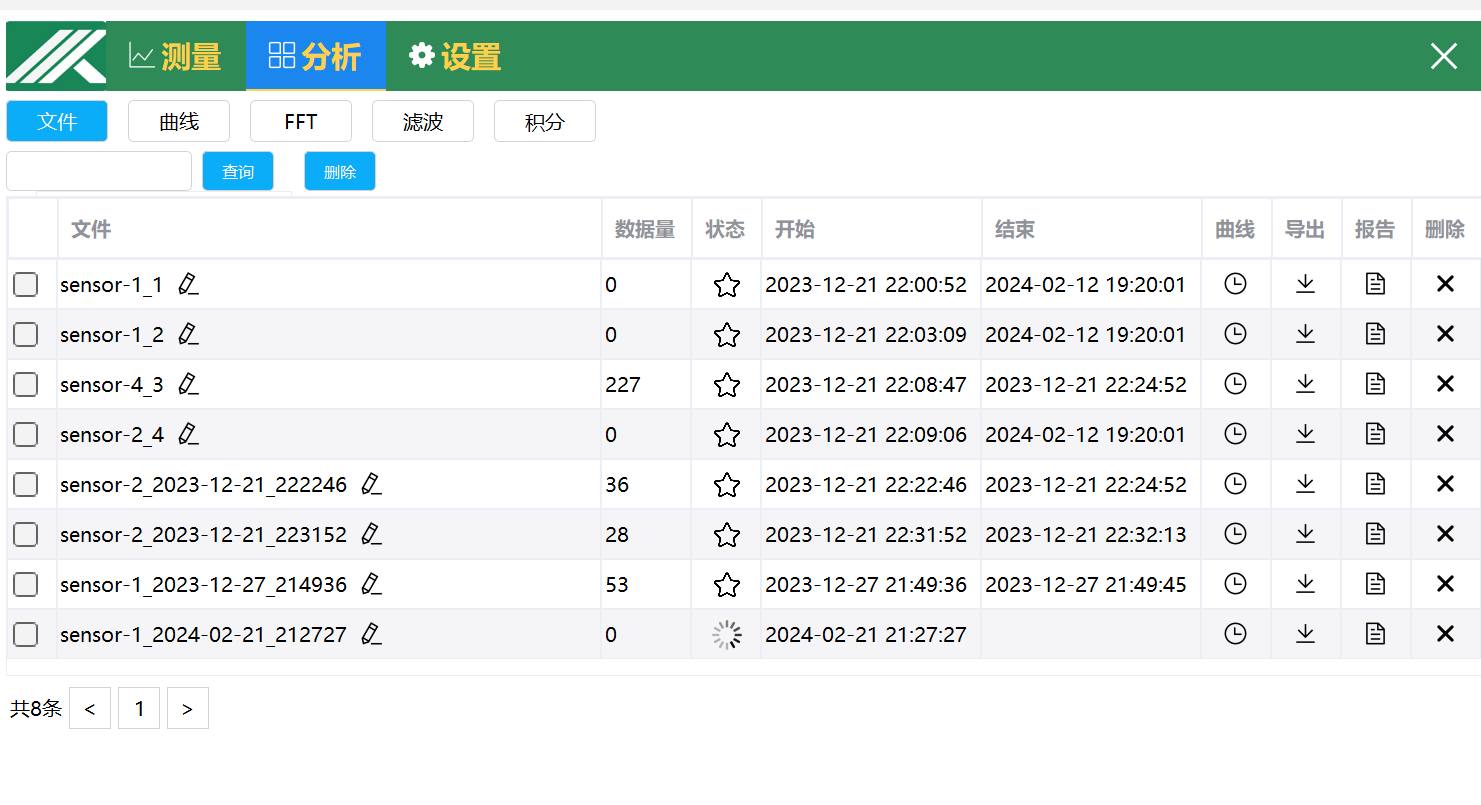Delete row sensor-2_4 with X icon
The image size is (1481, 805).
pyautogui.click(x=1445, y=434)
